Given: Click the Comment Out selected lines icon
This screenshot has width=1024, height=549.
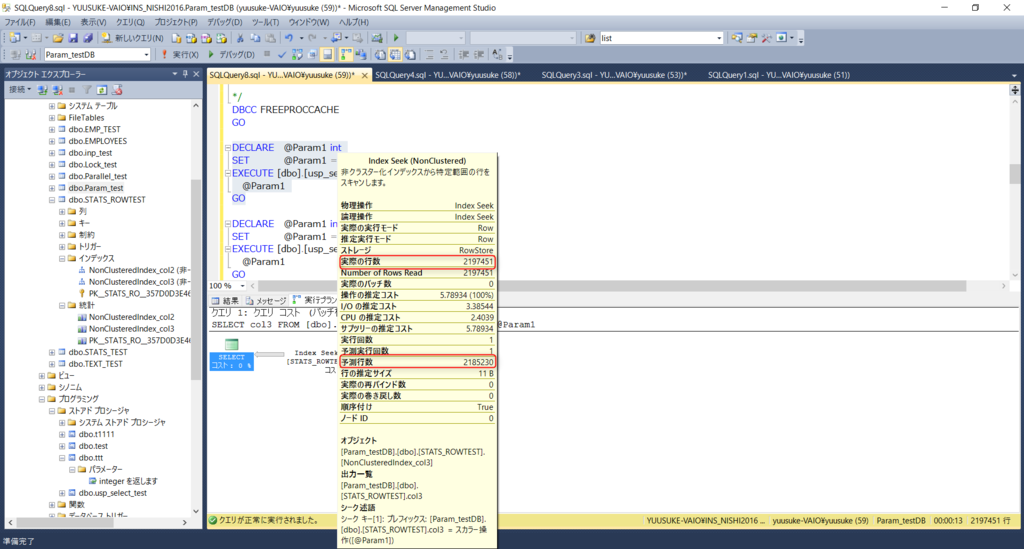Looking at the screenshot, I should [429, 55].
